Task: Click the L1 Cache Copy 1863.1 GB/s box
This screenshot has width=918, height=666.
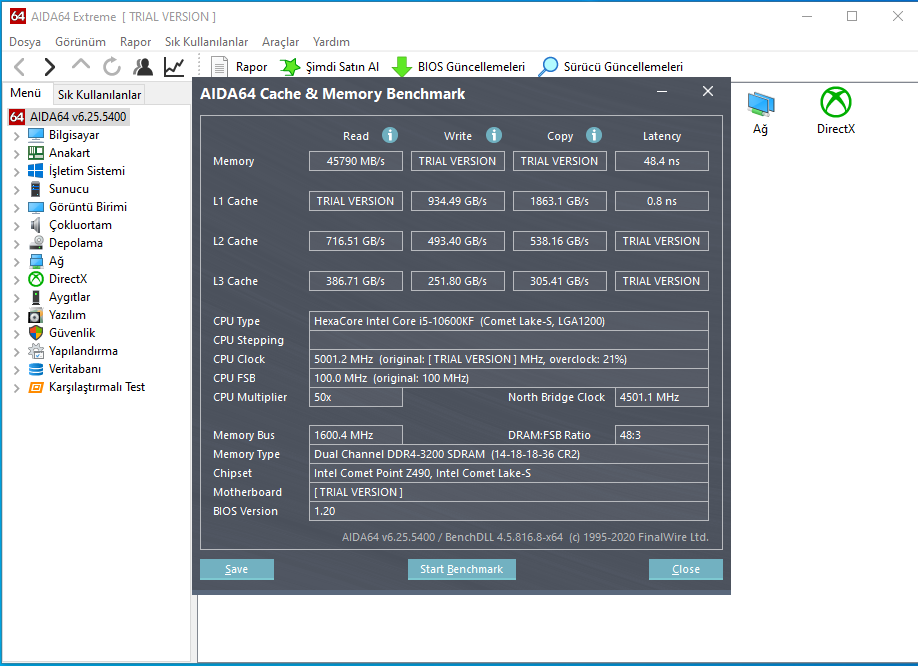Action: pyautogui.click(x=560, y=201)
